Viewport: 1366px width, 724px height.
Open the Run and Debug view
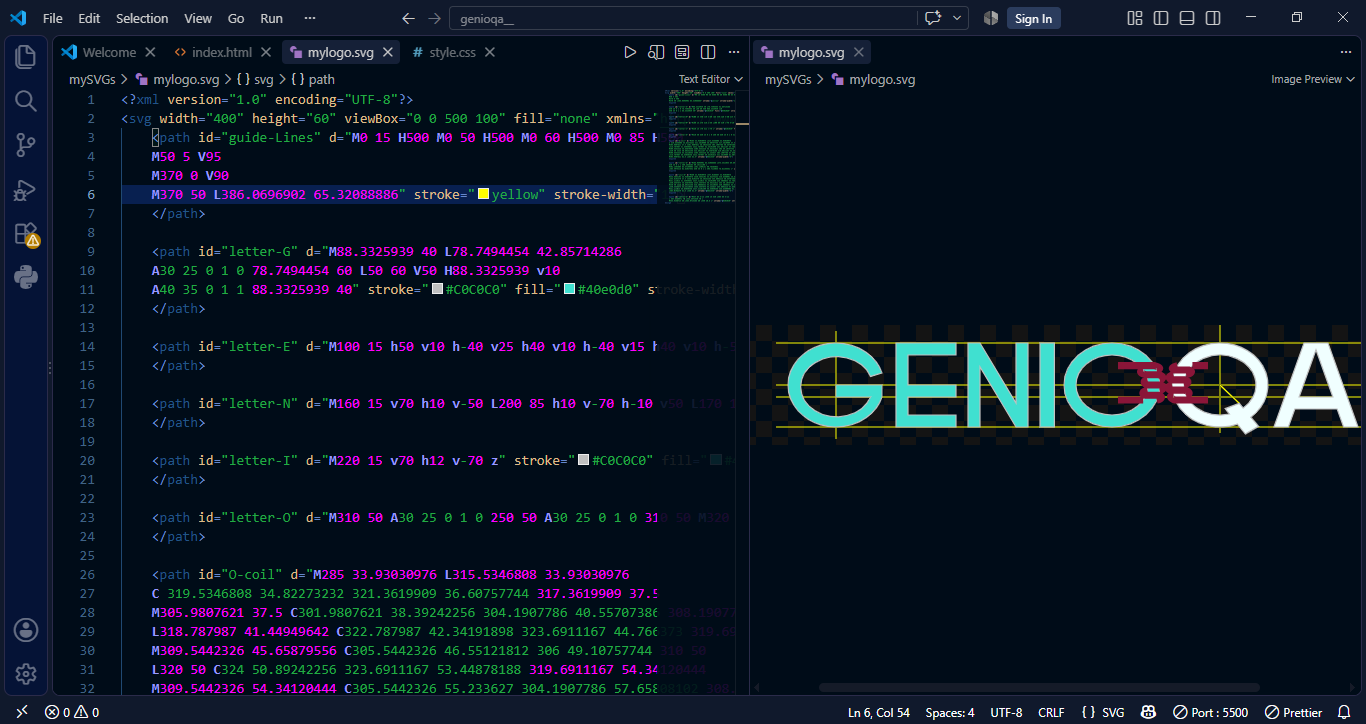(x=26, y=190)
